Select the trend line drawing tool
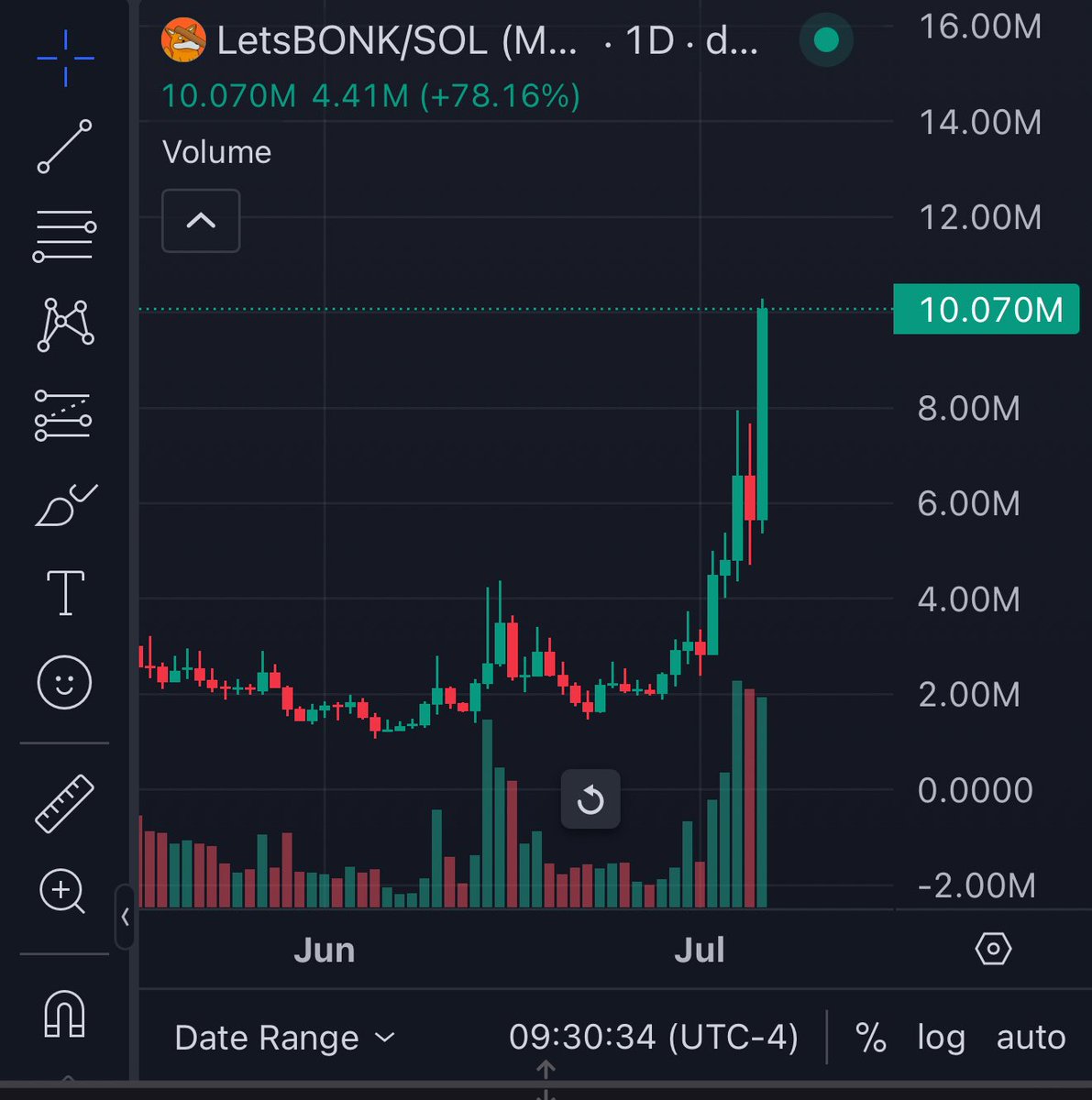Viewport: 1092px width, 1100px height. (x=65, y=147)
